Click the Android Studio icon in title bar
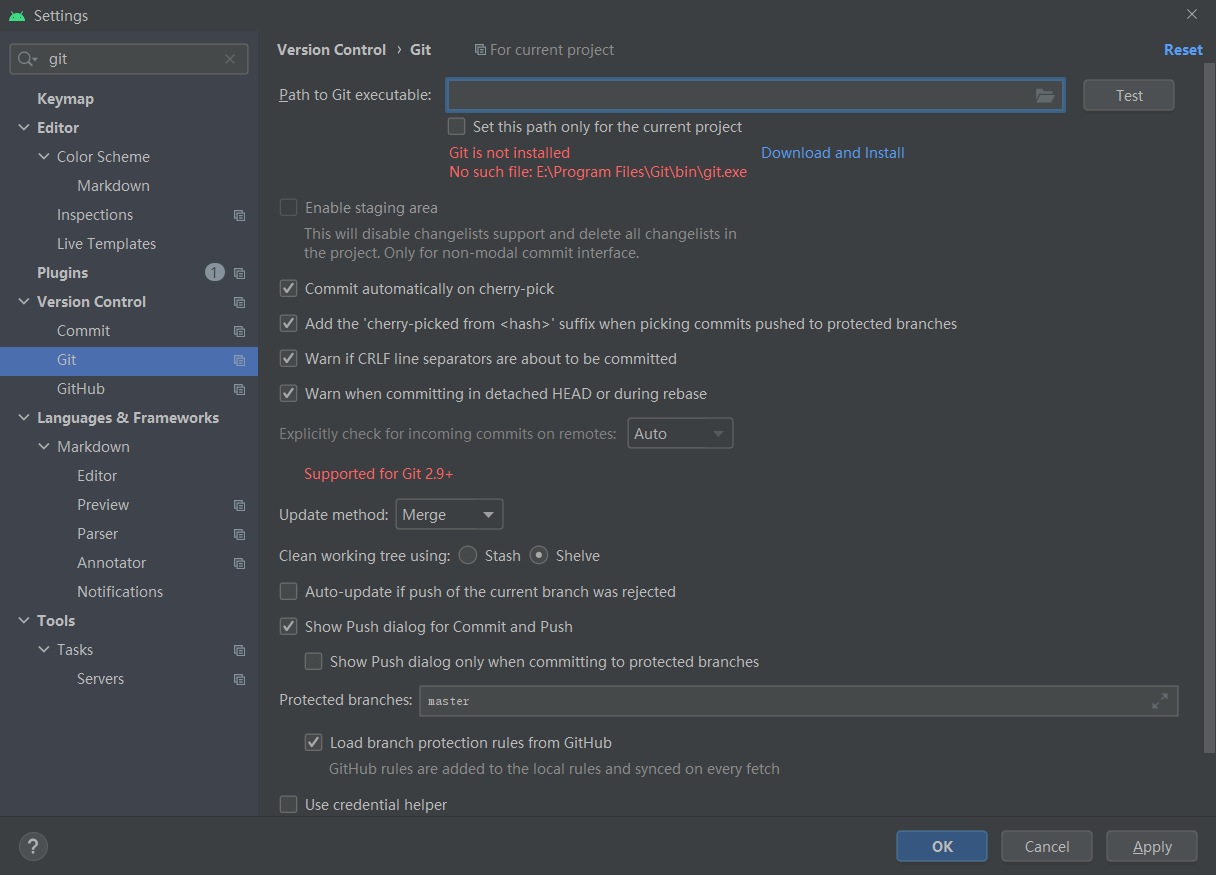 (x=17, y=16)
